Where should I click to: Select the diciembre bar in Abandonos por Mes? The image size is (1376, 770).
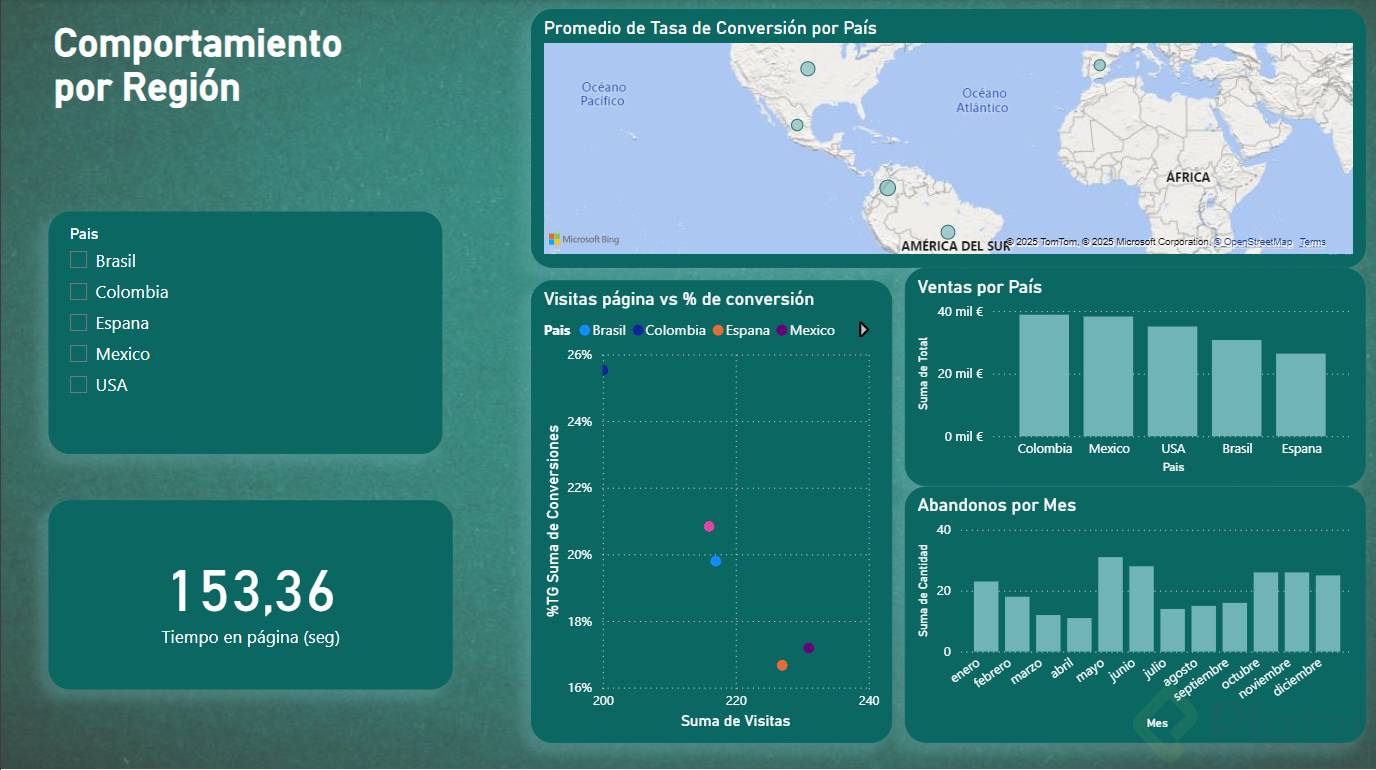coord(1328,613)
